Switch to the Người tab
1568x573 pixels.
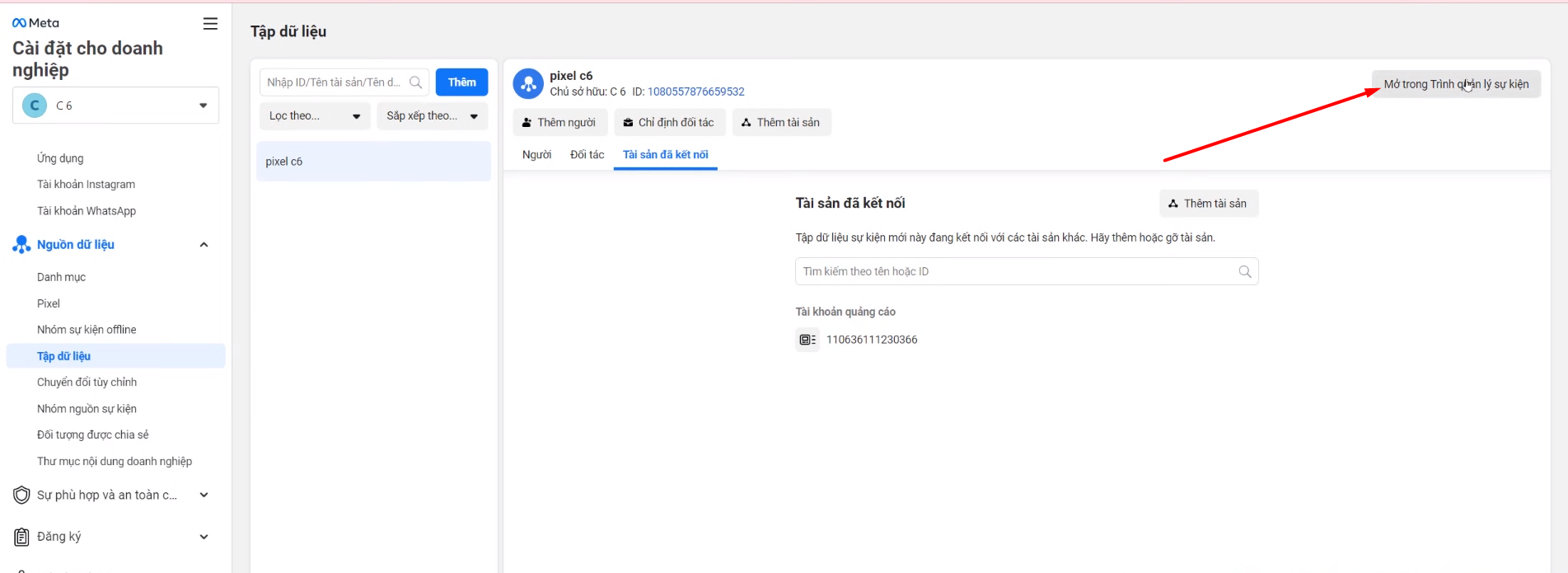coord(536,155)
